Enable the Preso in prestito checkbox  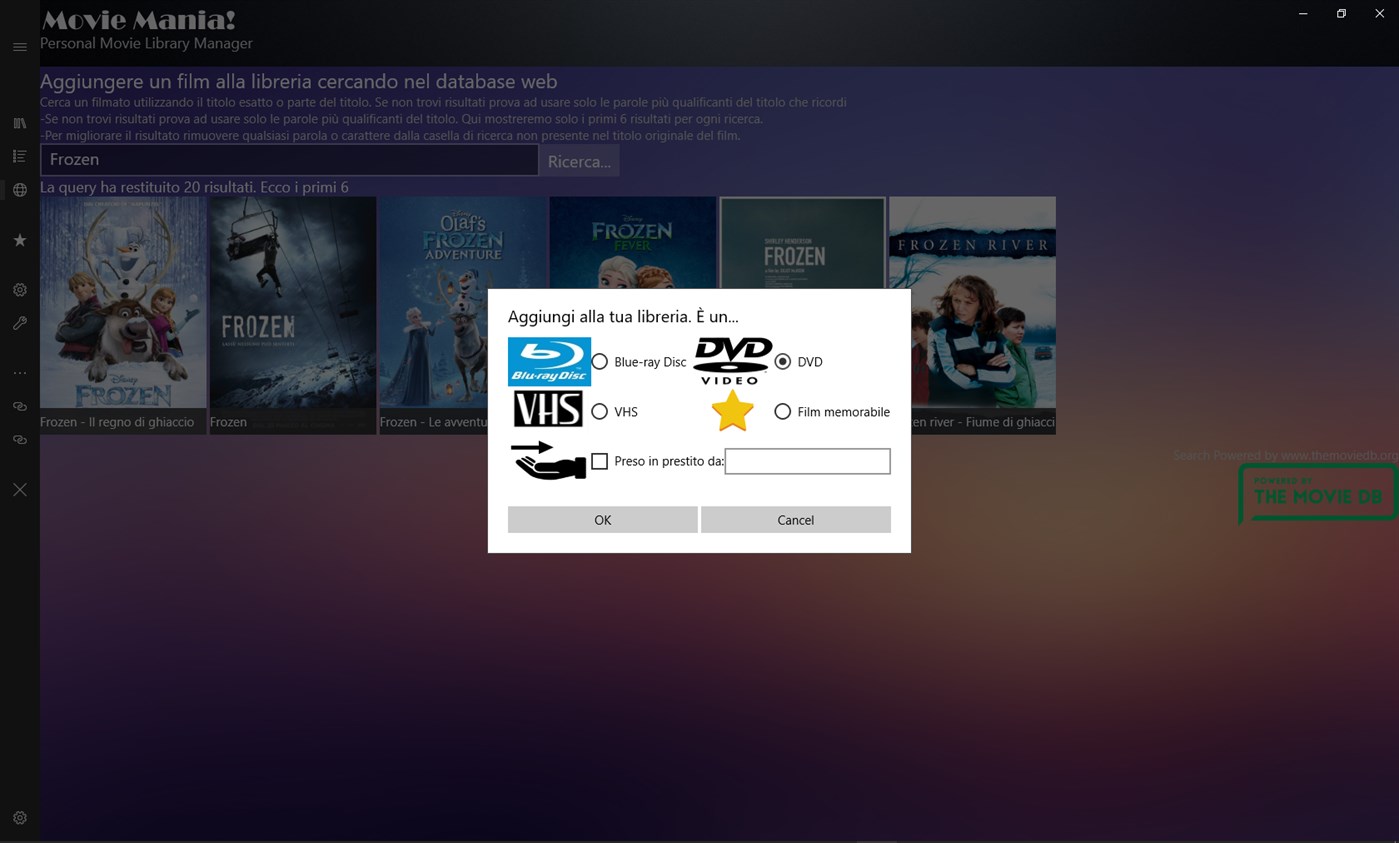tap(600, 461)
